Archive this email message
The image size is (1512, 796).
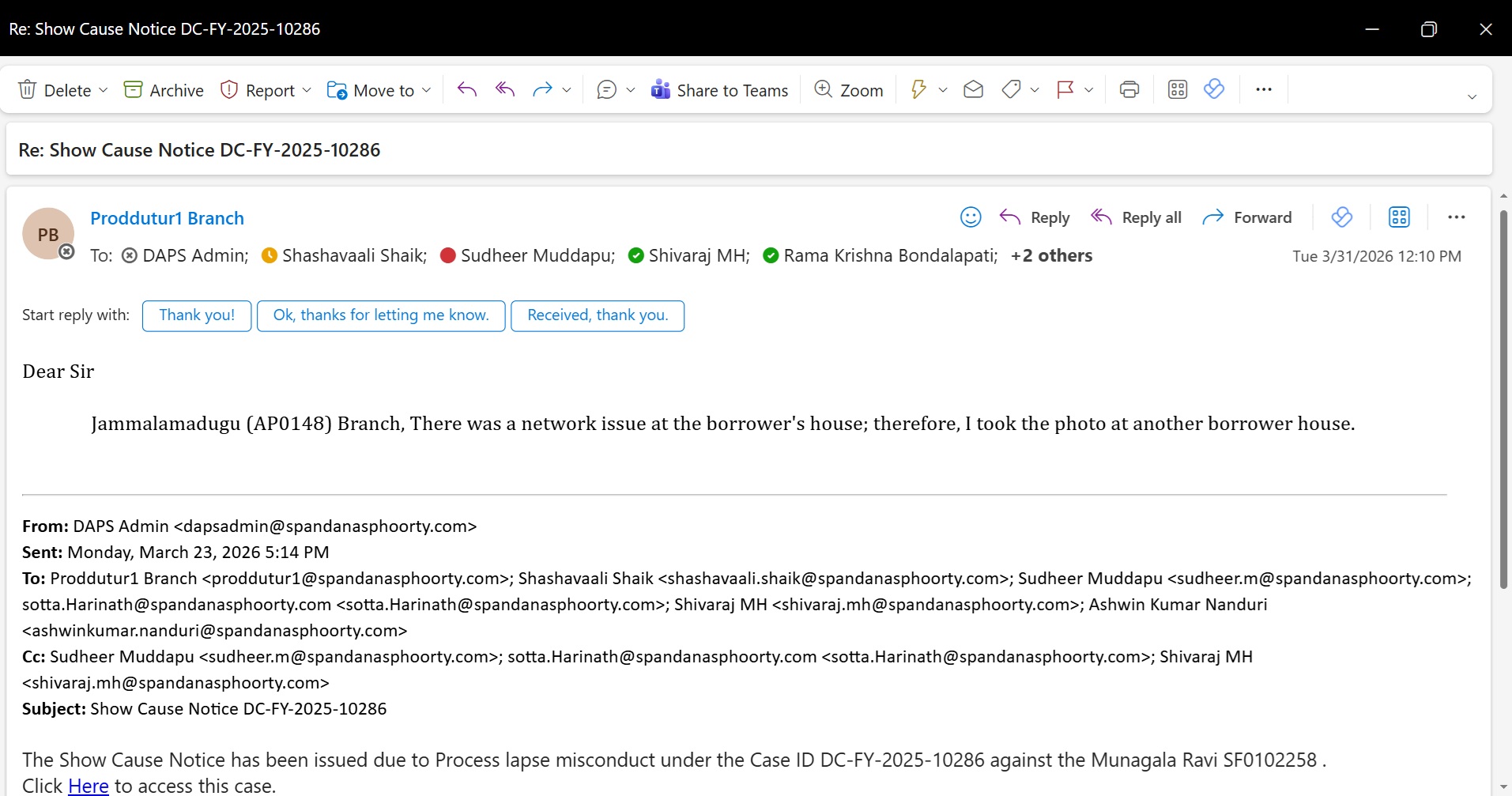pyautogui.click(x=164, y=90)
